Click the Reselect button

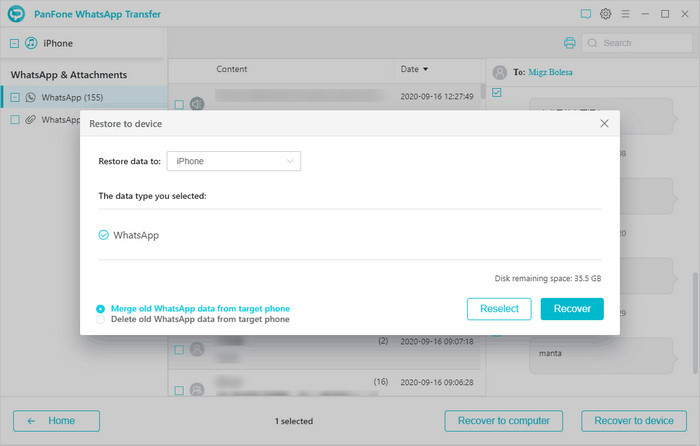click(499, 309)
